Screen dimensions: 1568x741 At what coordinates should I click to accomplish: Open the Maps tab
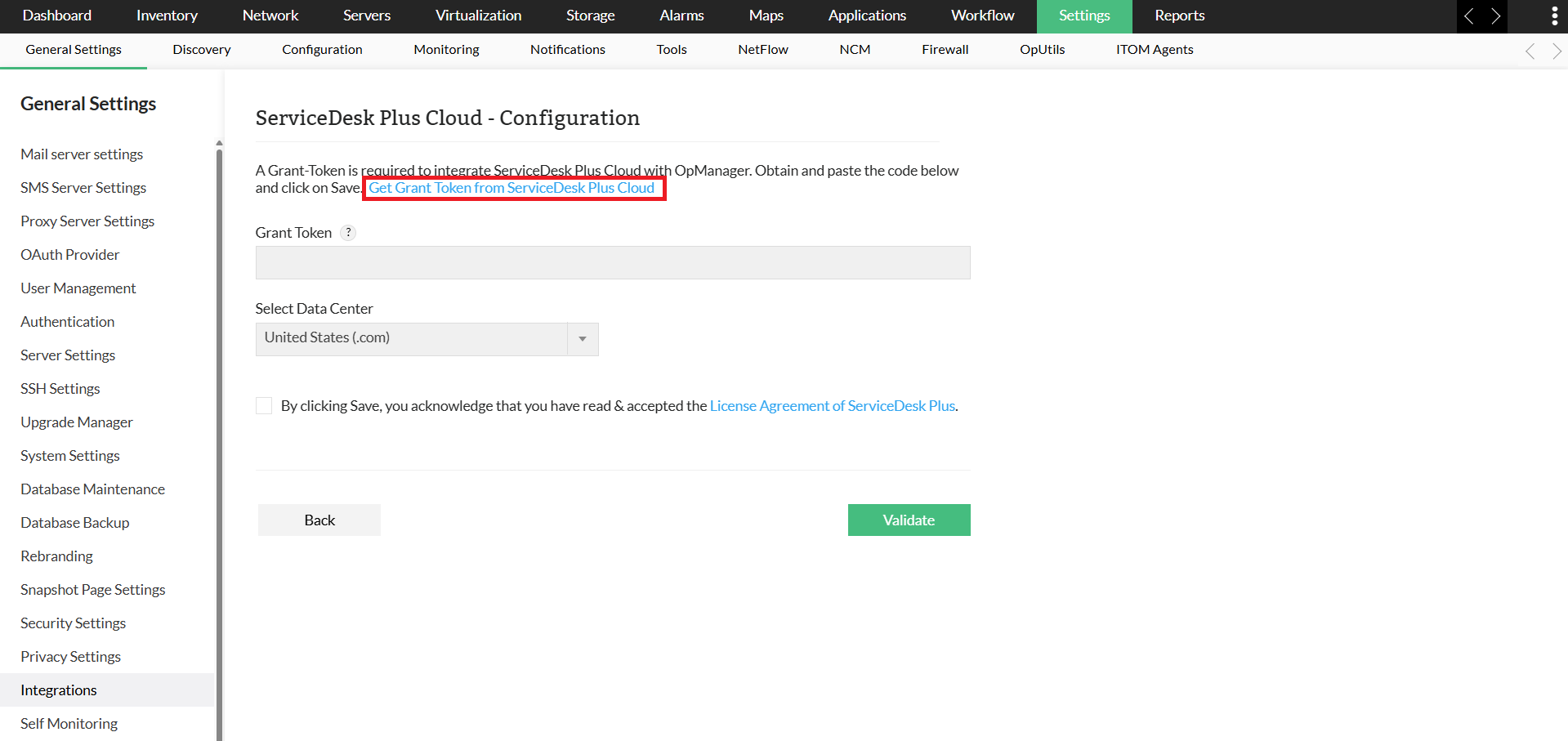(766, 16)
